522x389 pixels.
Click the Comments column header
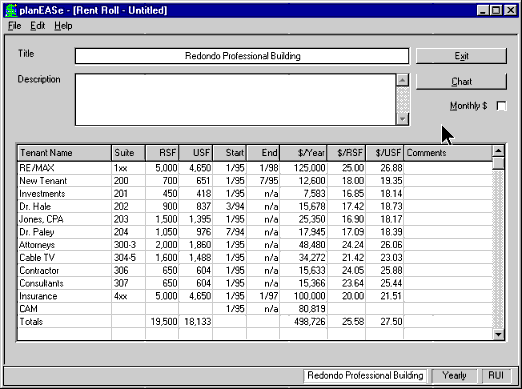click(x=448, y=153)
